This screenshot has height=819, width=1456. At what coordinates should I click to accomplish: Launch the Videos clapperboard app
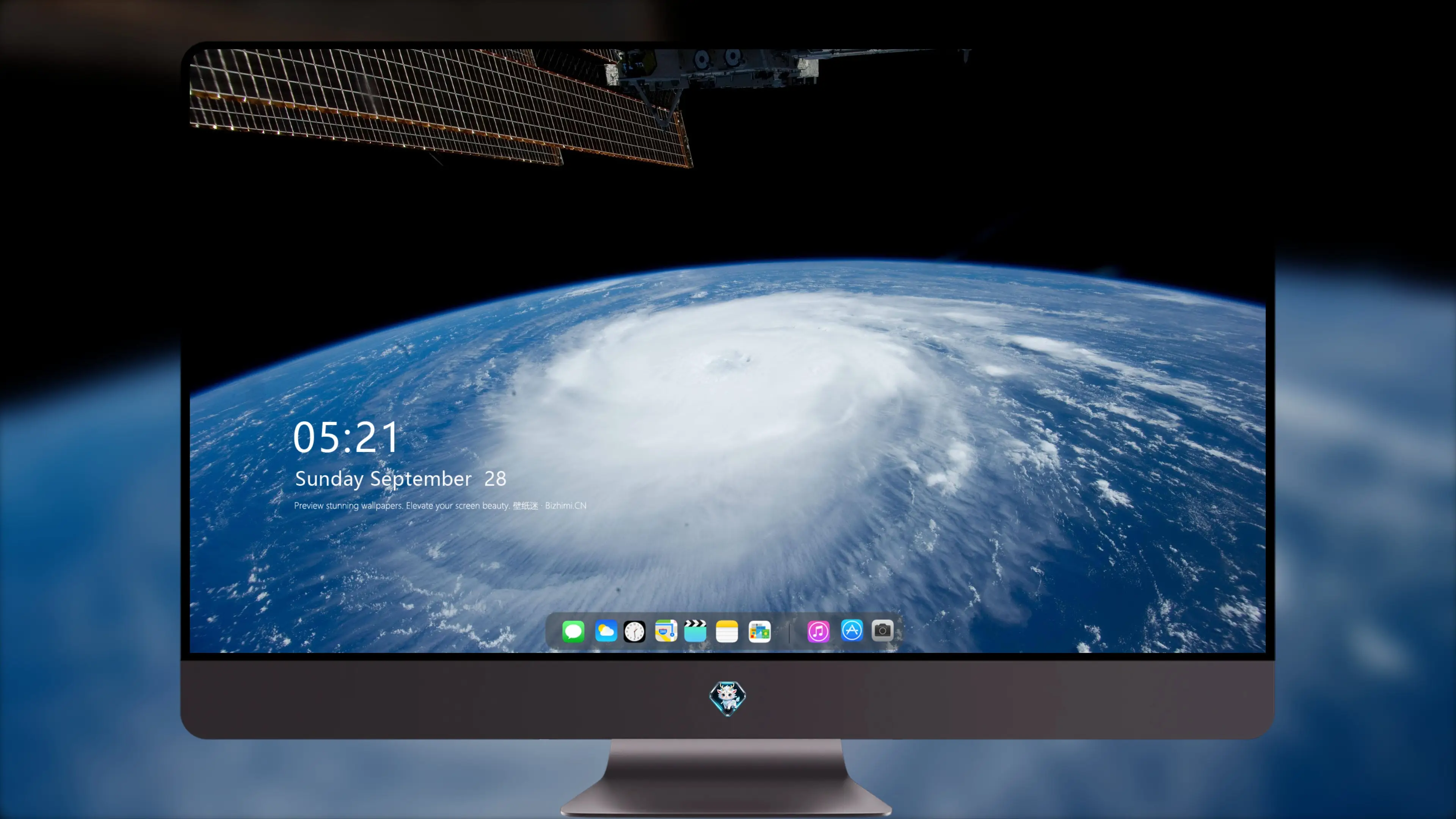click(695, 631)
